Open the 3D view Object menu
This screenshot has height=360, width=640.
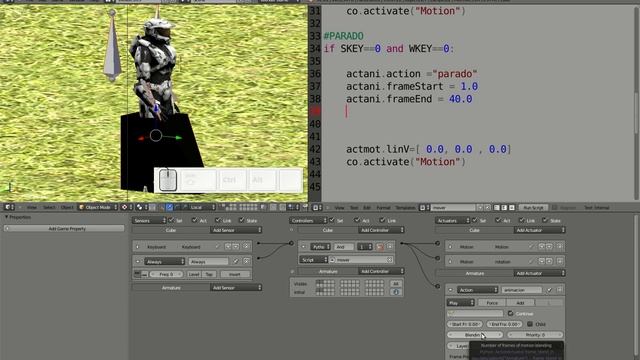tap(67, 207)
